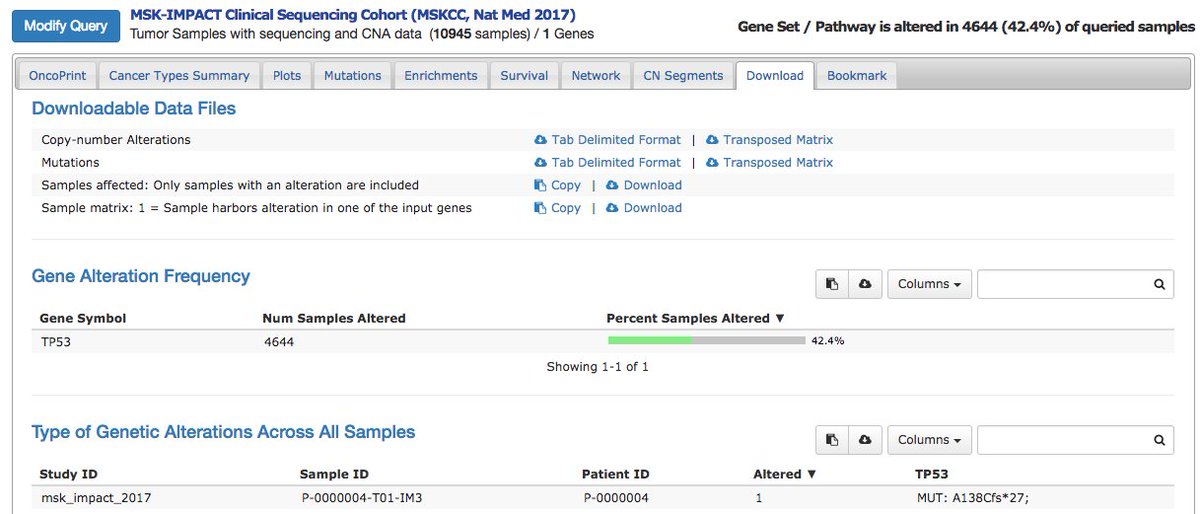
Task: Download Copy-number Alterations Transposed Matrix
Action: [x=769, y=140]
